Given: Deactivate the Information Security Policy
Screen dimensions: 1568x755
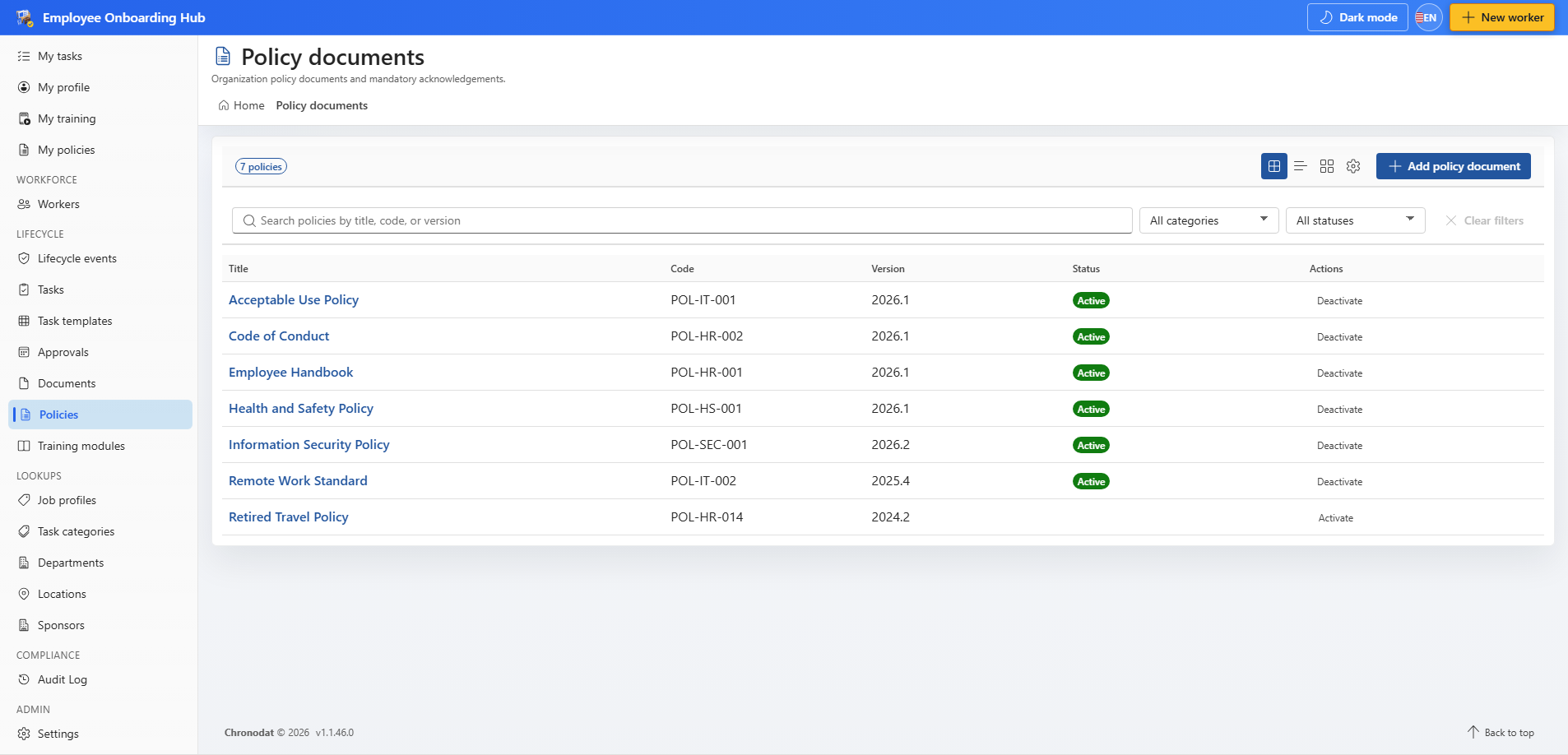Looking at the screenshot, I should pos(1339,446).
